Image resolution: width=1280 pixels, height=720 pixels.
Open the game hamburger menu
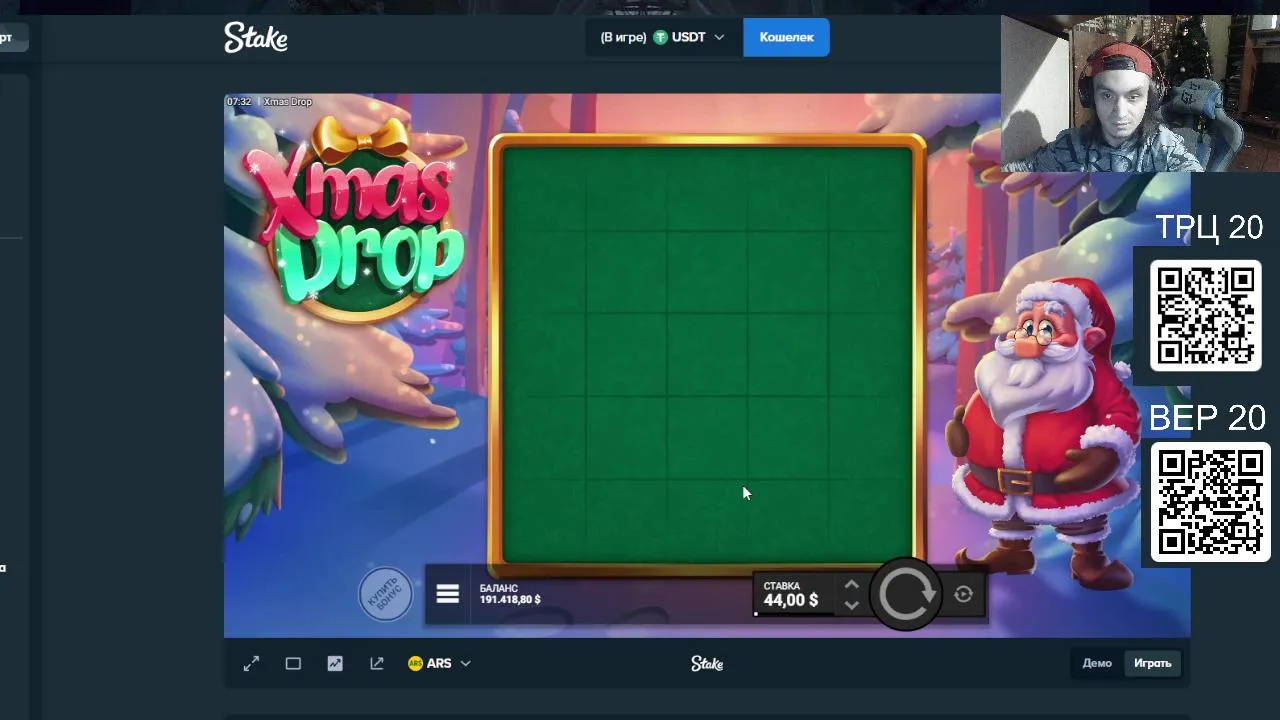tap(447, 594)
